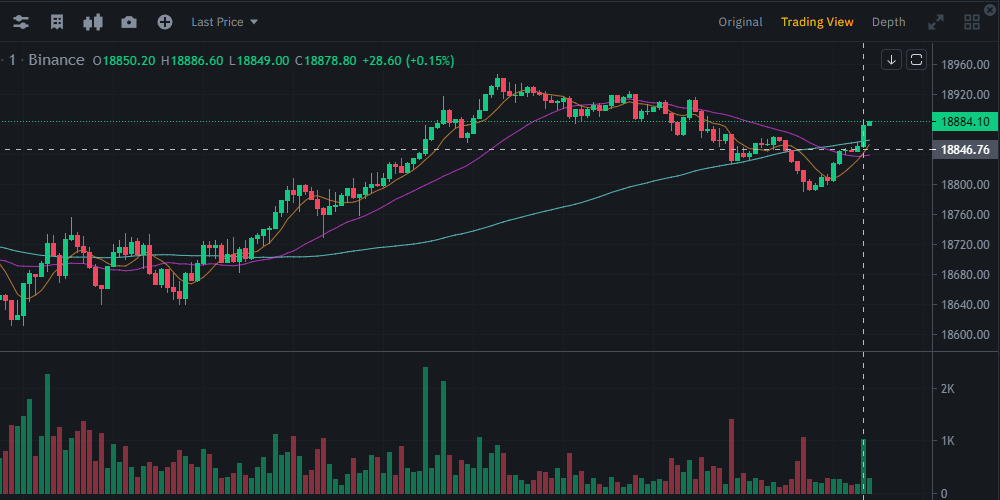
Task: Click the 1K volume axis label
Action: click(948, 441)
